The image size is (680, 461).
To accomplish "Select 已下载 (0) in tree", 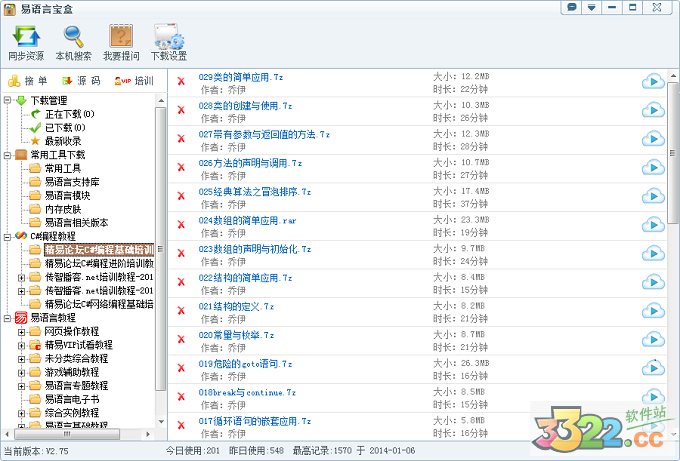I will [x=65, y=128].
